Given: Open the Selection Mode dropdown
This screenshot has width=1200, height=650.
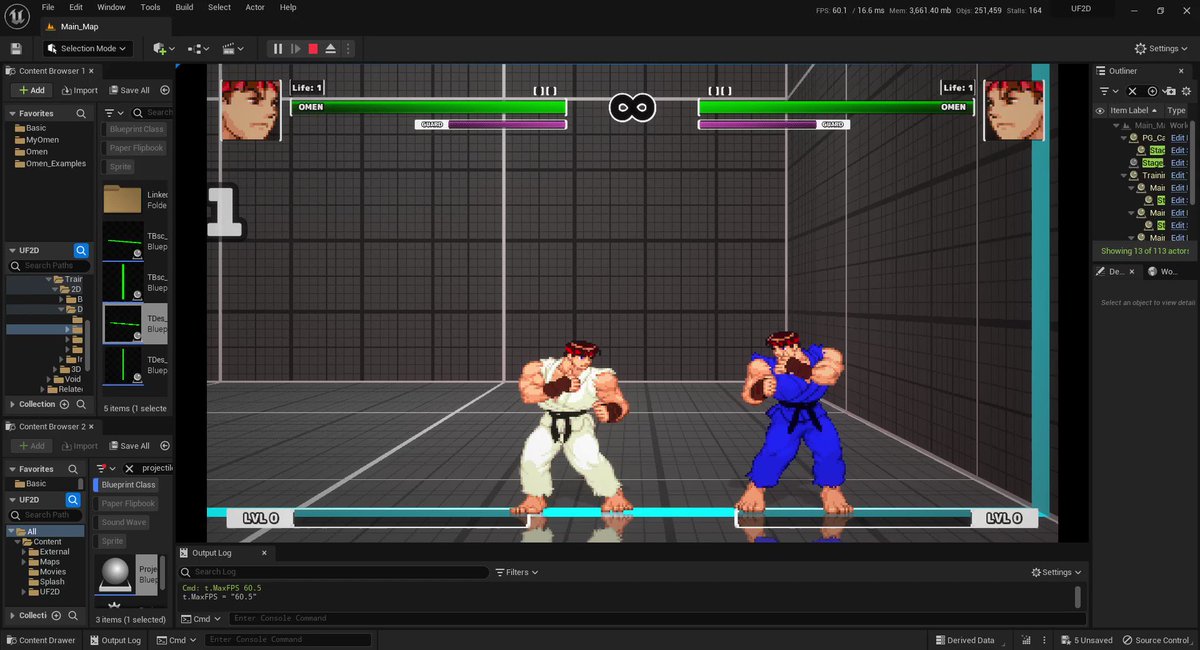Looking at the screenshot, I should coord(86,48).
